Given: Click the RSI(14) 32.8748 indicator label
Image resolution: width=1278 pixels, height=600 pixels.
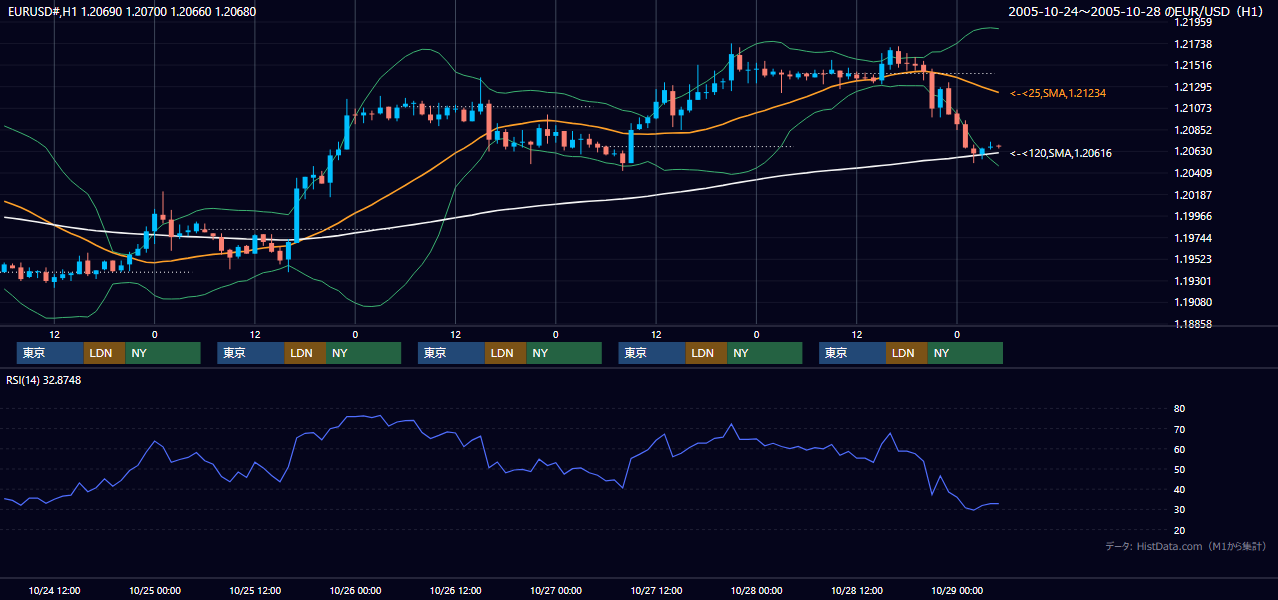Looking at the screenshot, I should click(x=44, y=380).
